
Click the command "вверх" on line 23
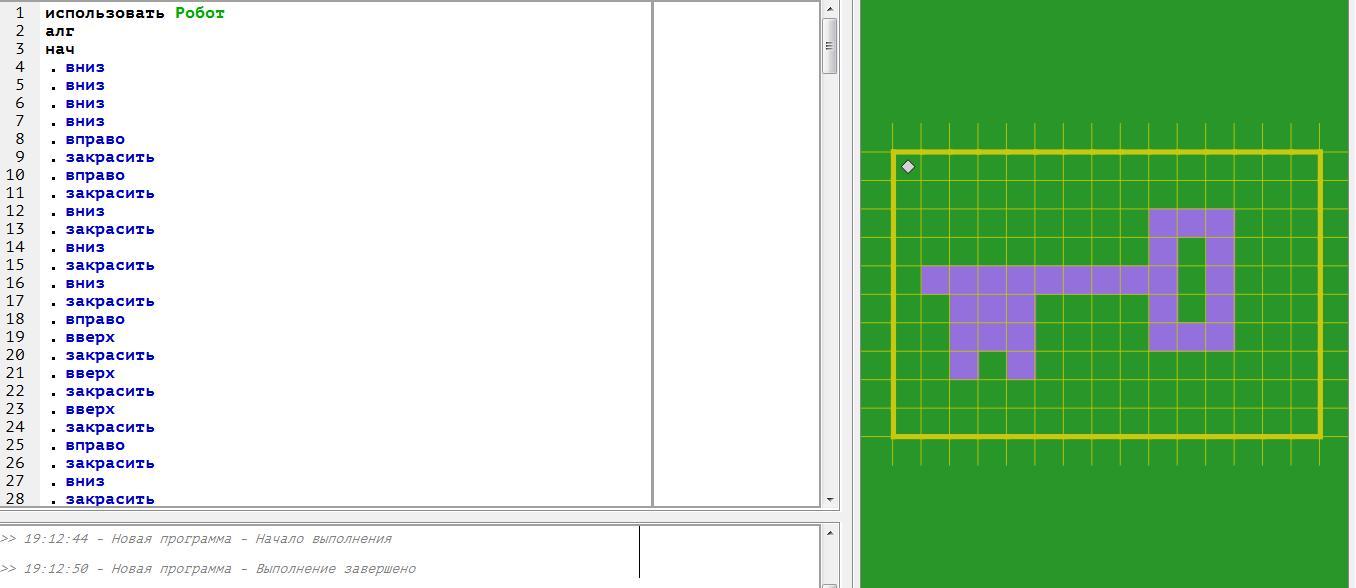90,409
